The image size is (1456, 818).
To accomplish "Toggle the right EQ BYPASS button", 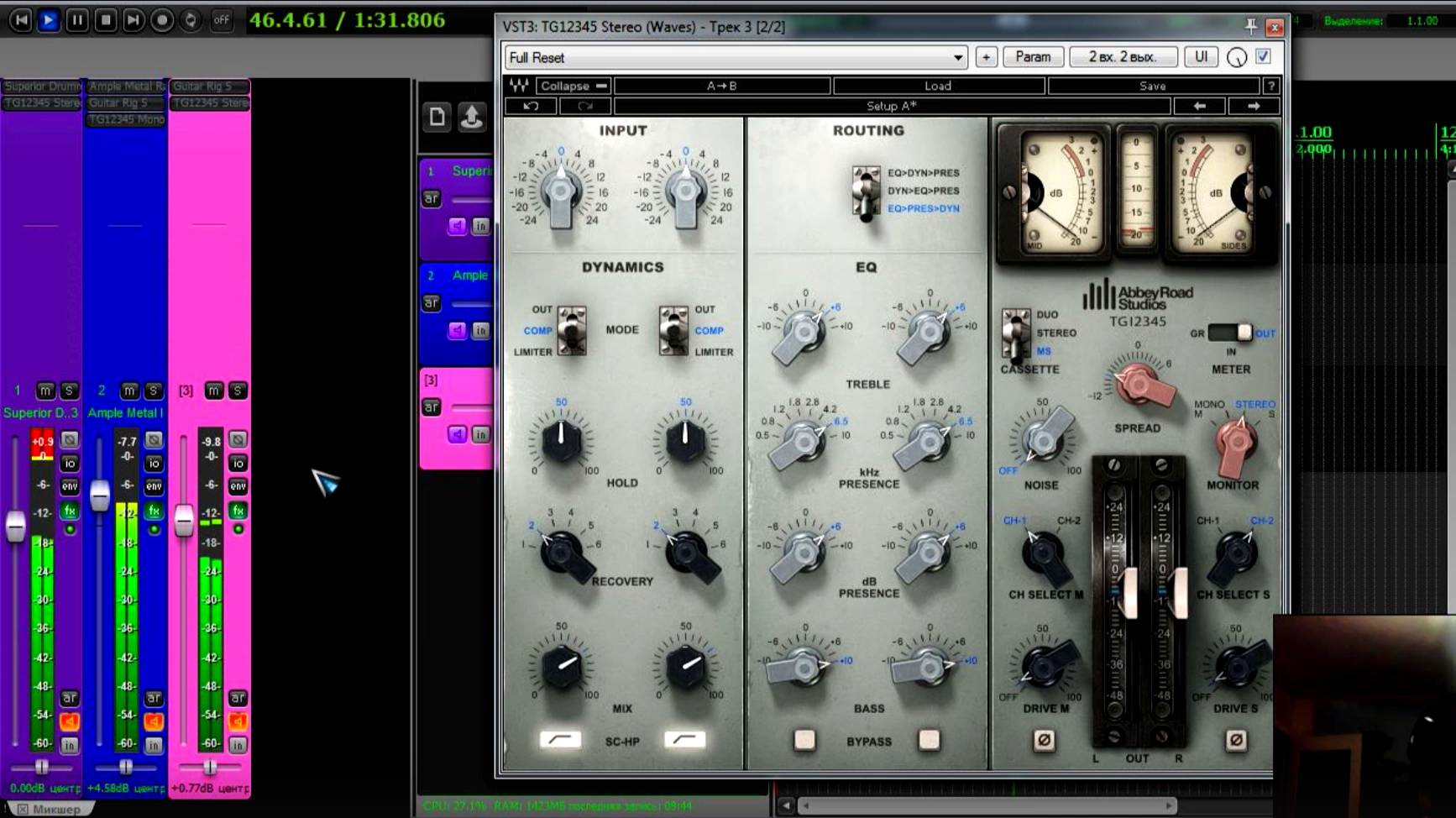I will pyautogui.click(x=929, y=740).
